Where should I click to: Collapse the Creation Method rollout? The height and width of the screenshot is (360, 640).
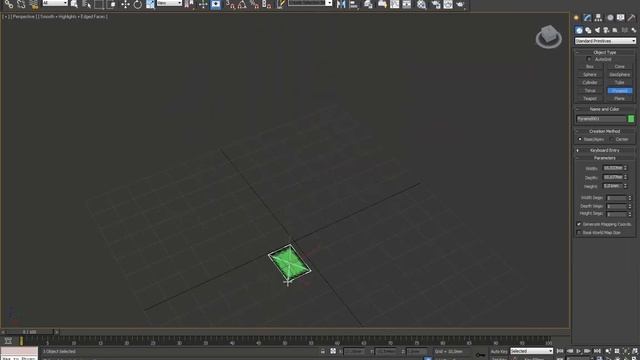point(605,131)
